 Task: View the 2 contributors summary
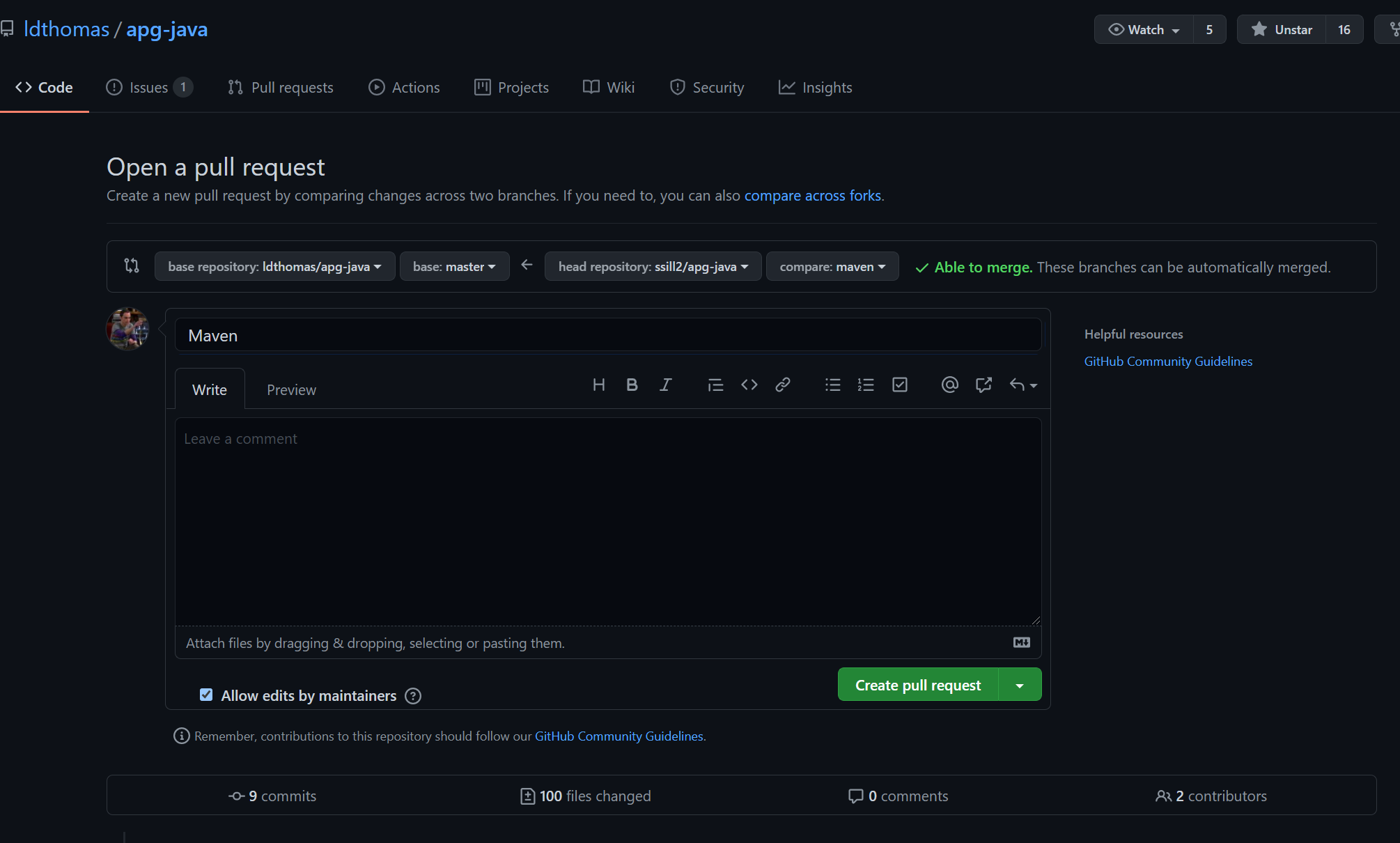click(x=1211, y=796)
